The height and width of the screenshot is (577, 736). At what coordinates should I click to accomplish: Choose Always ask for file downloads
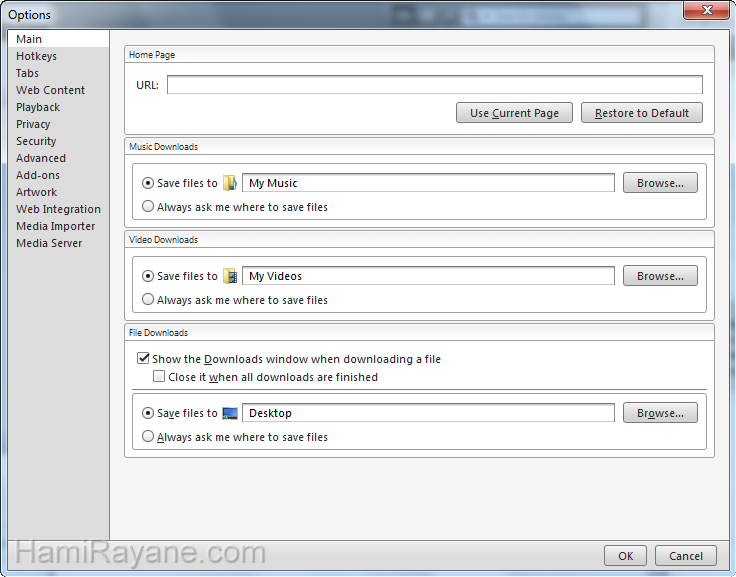tap(148, 437)
